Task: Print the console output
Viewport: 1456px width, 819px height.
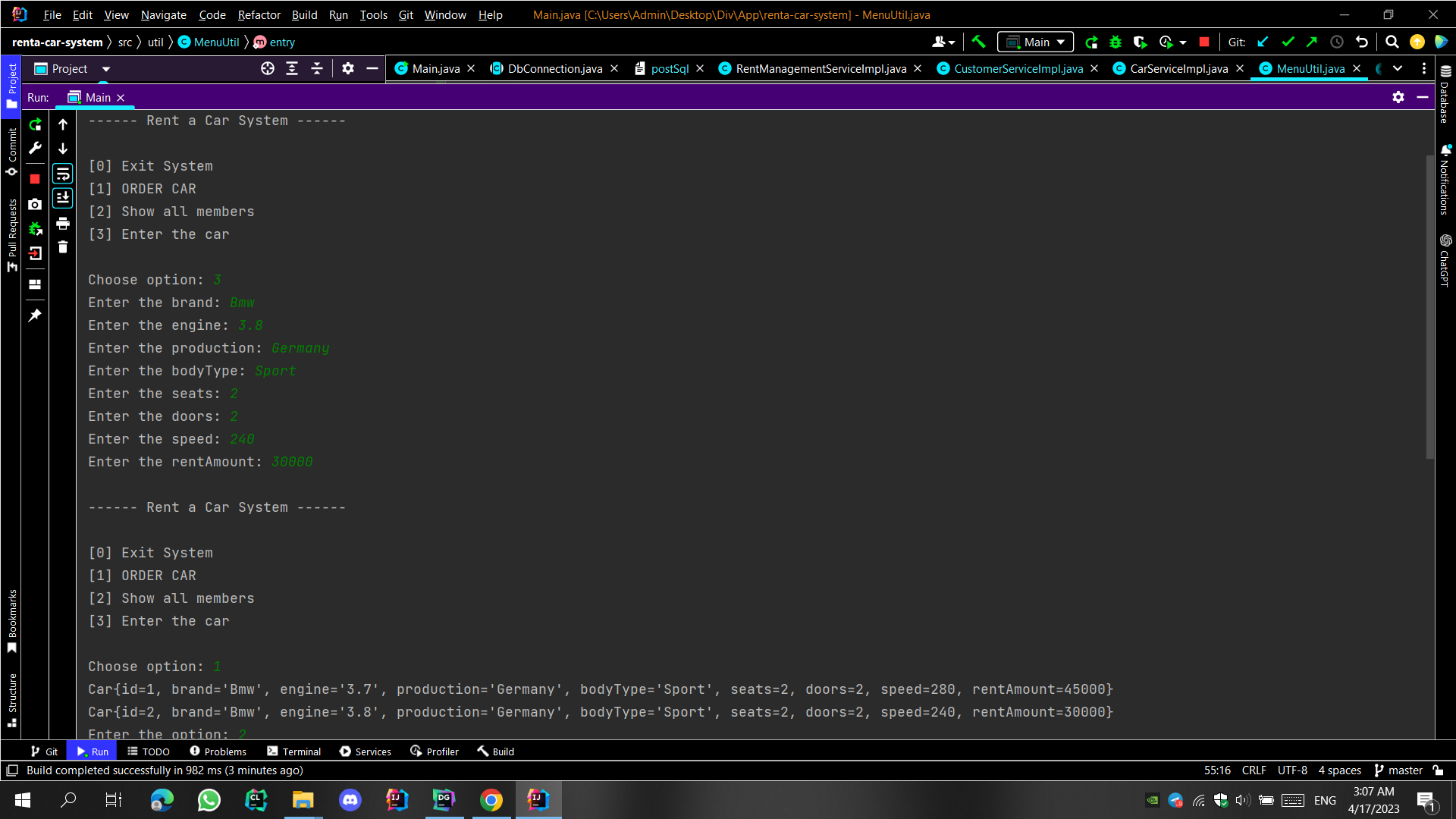Action: point(63,224)
